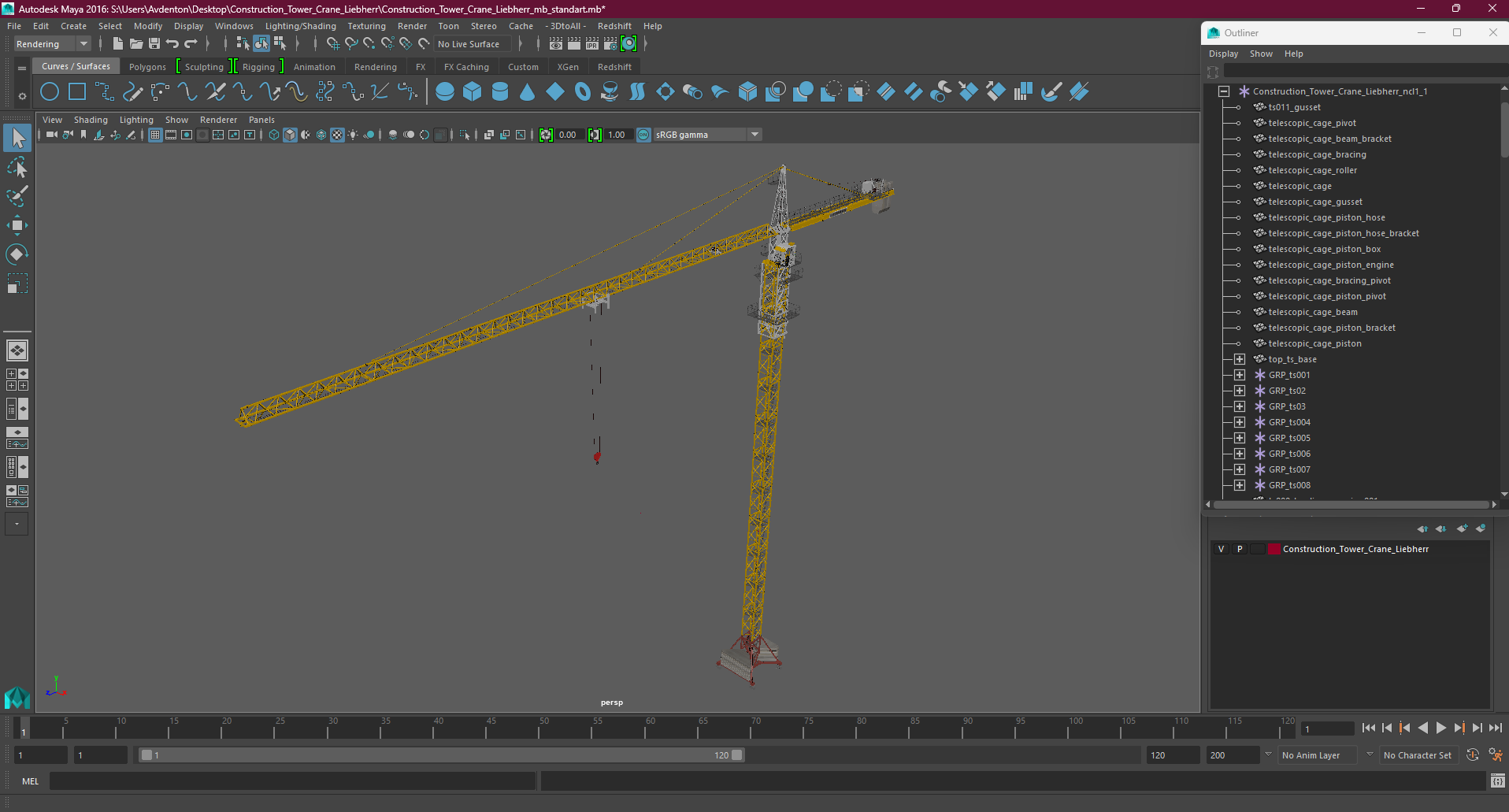
Task: Open the Render View clapper icon
Action: [x=556, y=44]
